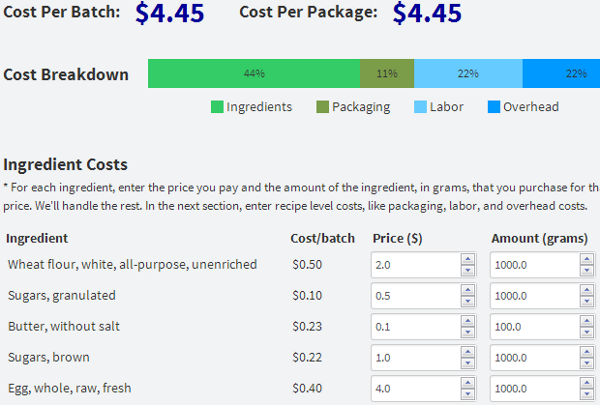Decrease the Price for Sugars, granulated

[x=467, y=301]
